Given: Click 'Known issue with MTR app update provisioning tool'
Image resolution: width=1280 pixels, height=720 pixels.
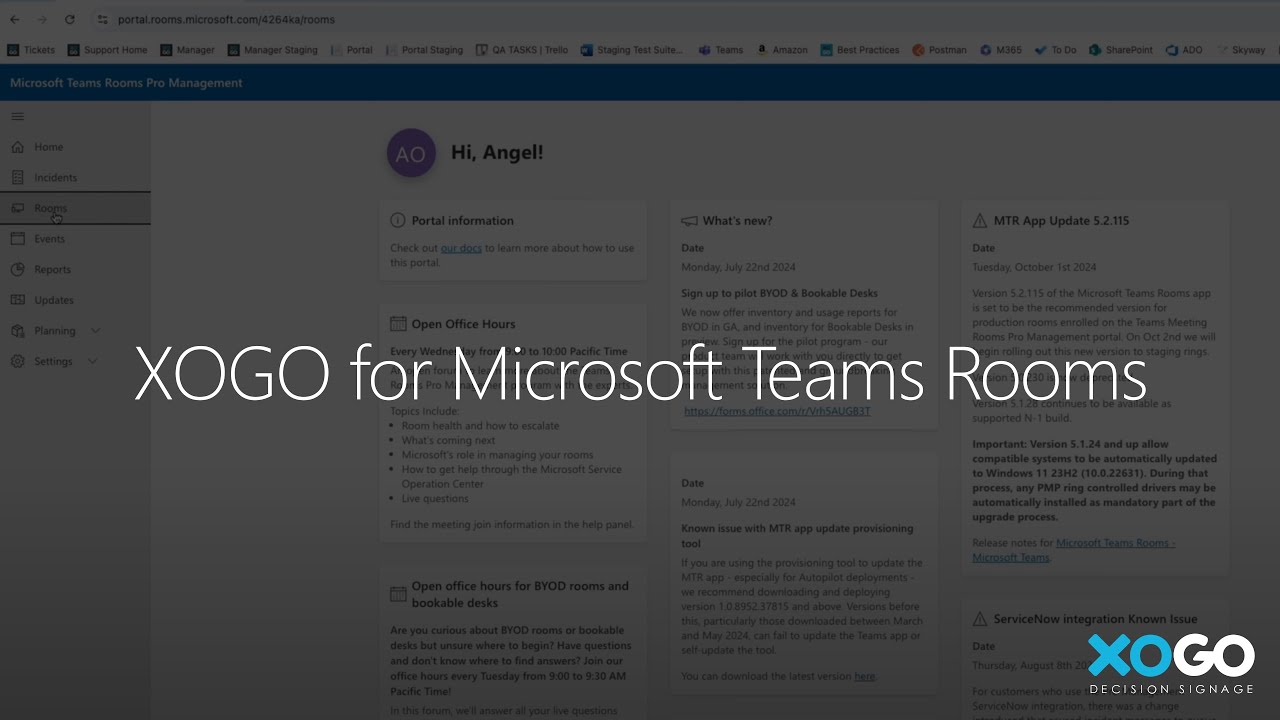Looking at the screenshot, I should point(797,536).
